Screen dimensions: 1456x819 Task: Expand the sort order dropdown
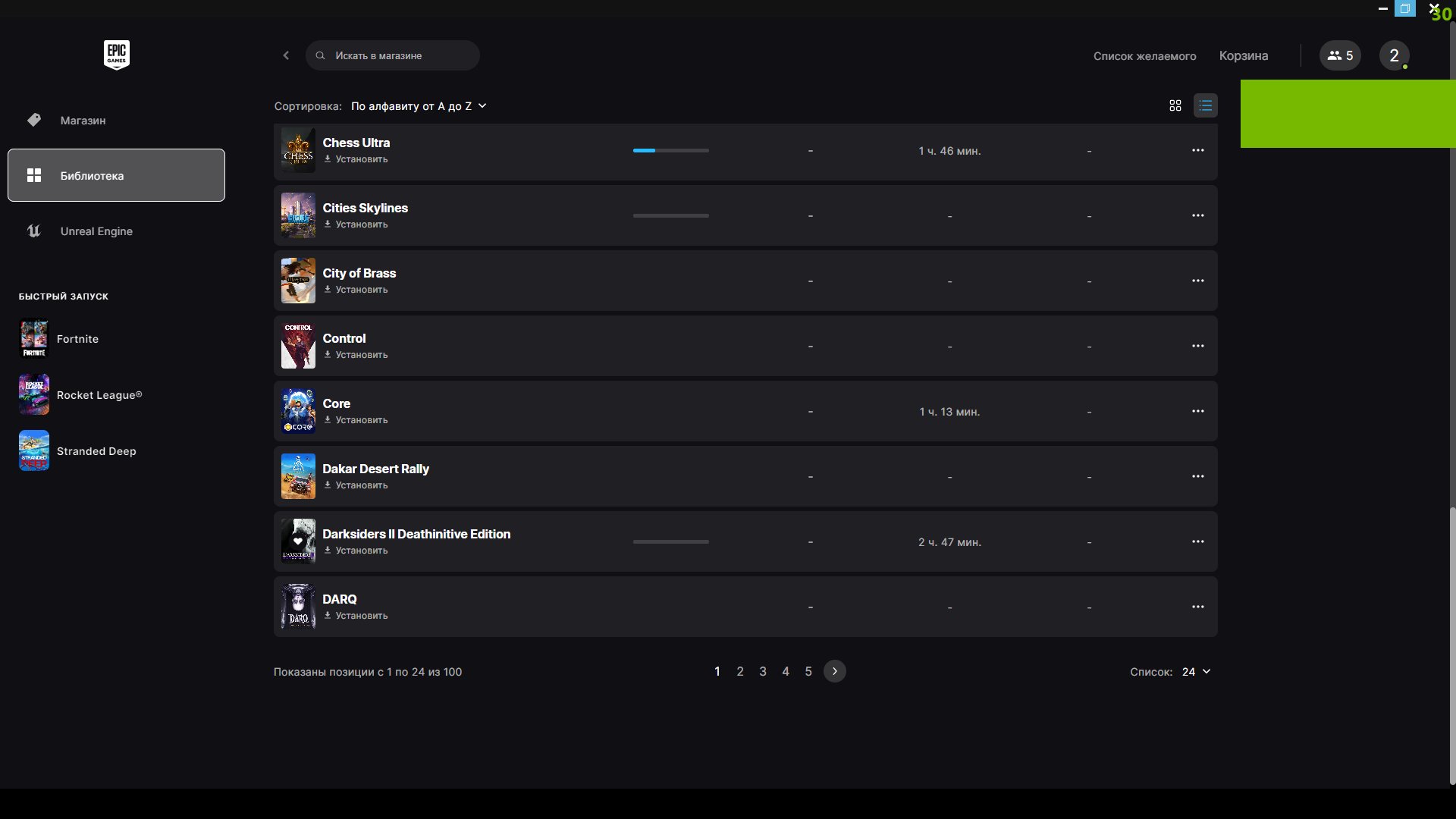(418, 106)
